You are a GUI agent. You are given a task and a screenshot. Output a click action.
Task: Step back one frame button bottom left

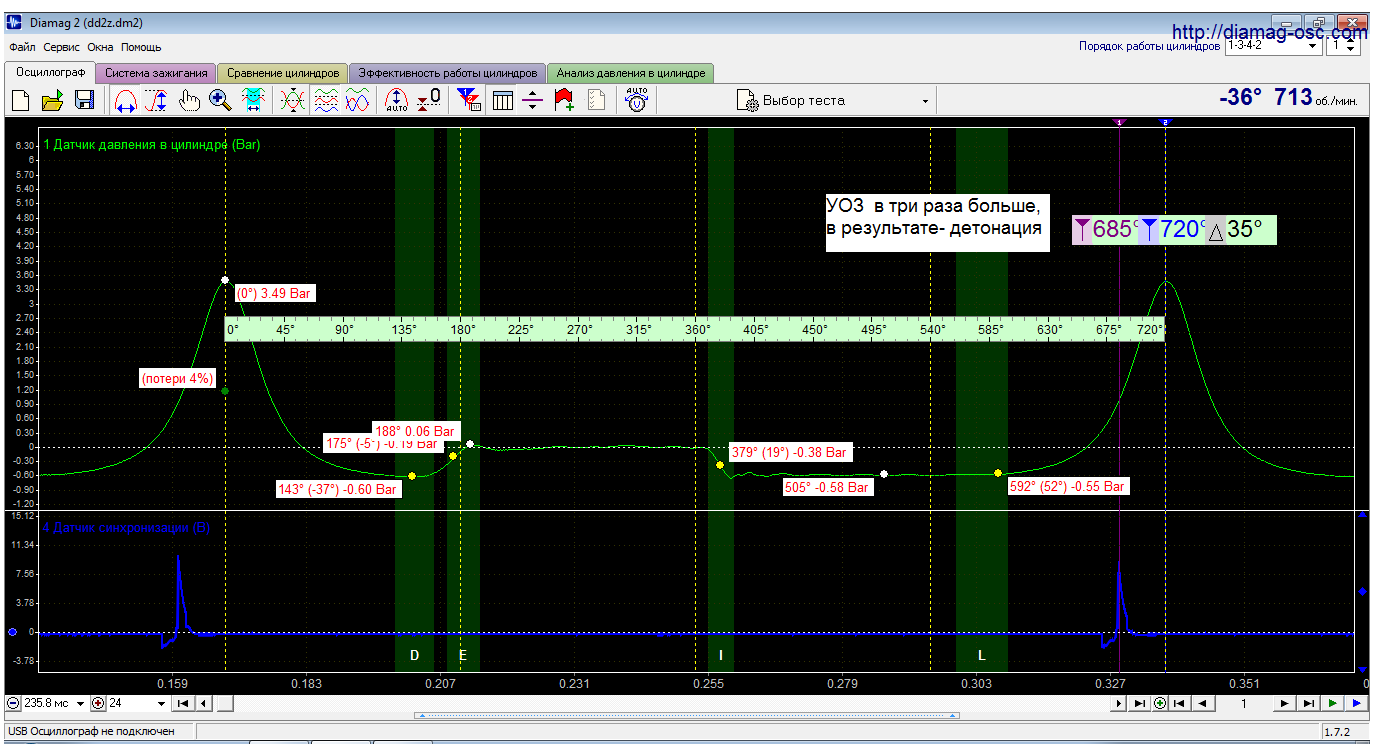[204, 703]
